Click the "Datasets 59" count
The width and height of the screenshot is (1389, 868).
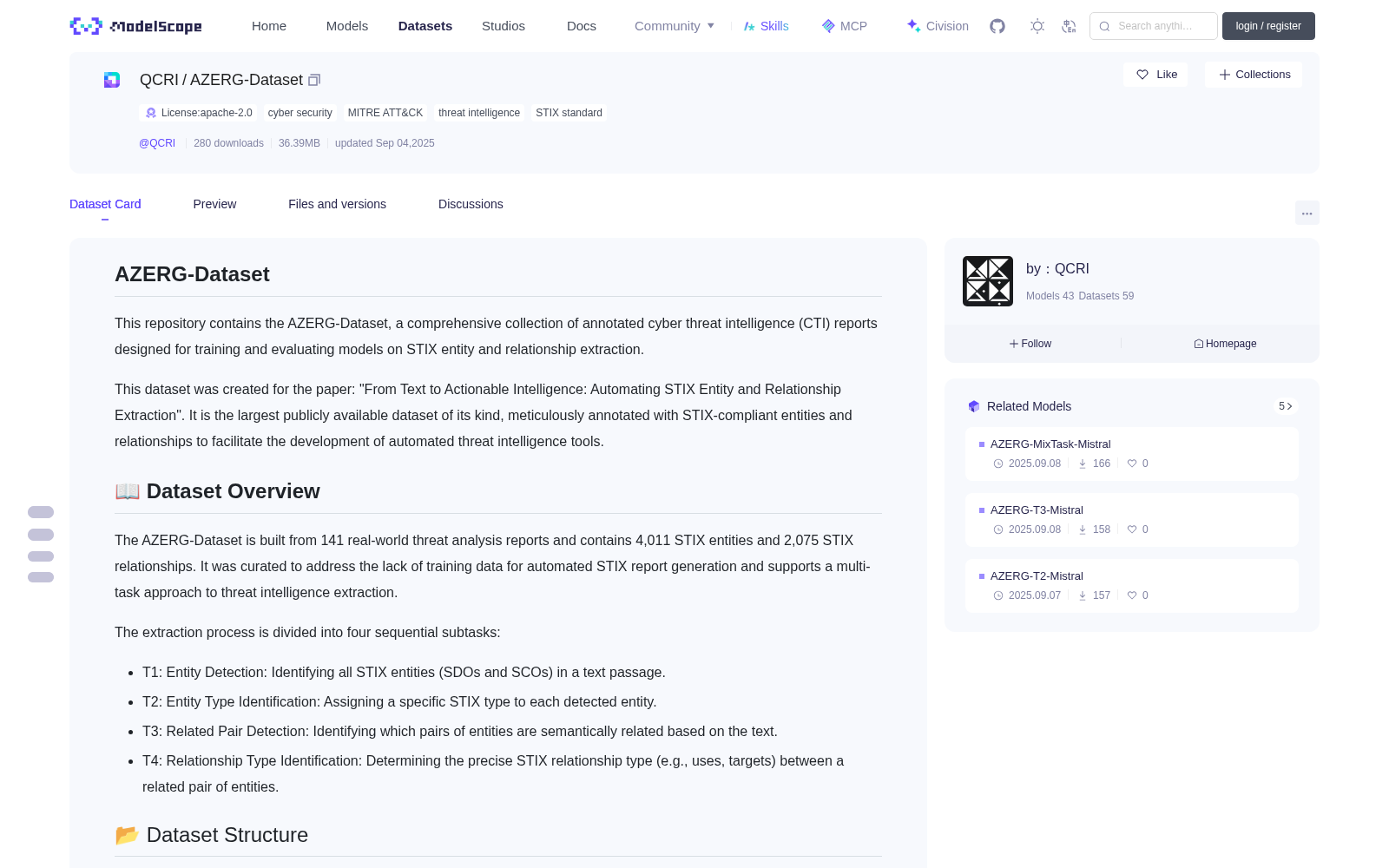click(1106, 296)
